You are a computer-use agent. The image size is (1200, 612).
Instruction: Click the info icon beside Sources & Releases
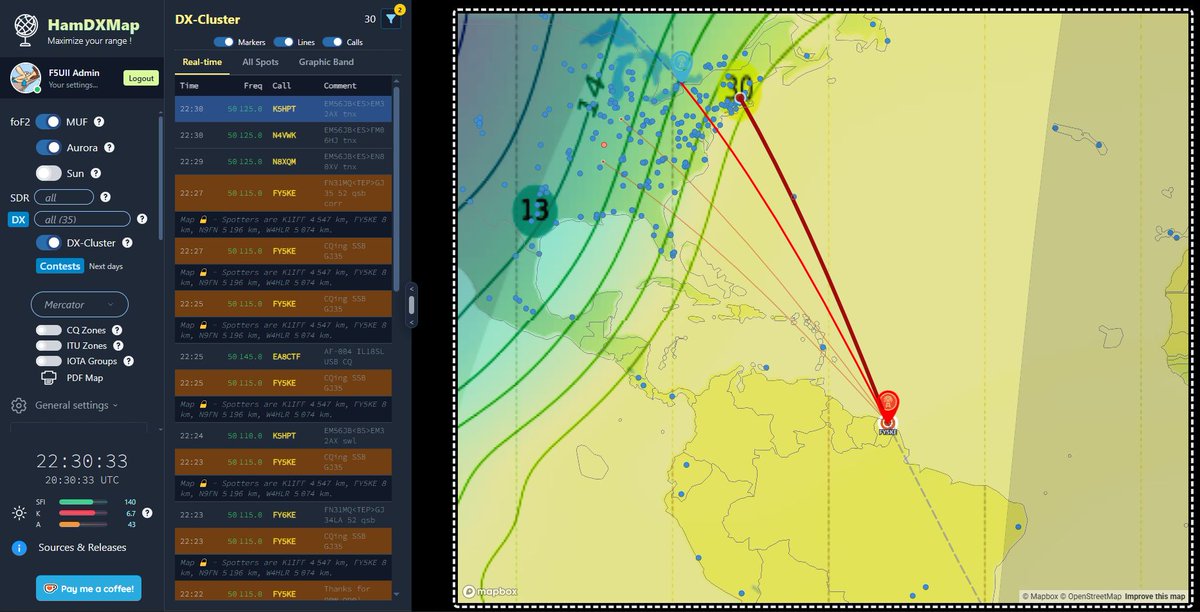click(x=18, y=547)
